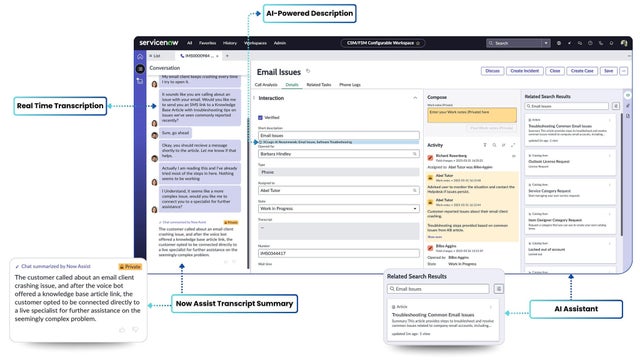Click the Save button
Image resolution: width=640 pixels, height=360 pixels.
pyautogui.click(x=609, y=71)
